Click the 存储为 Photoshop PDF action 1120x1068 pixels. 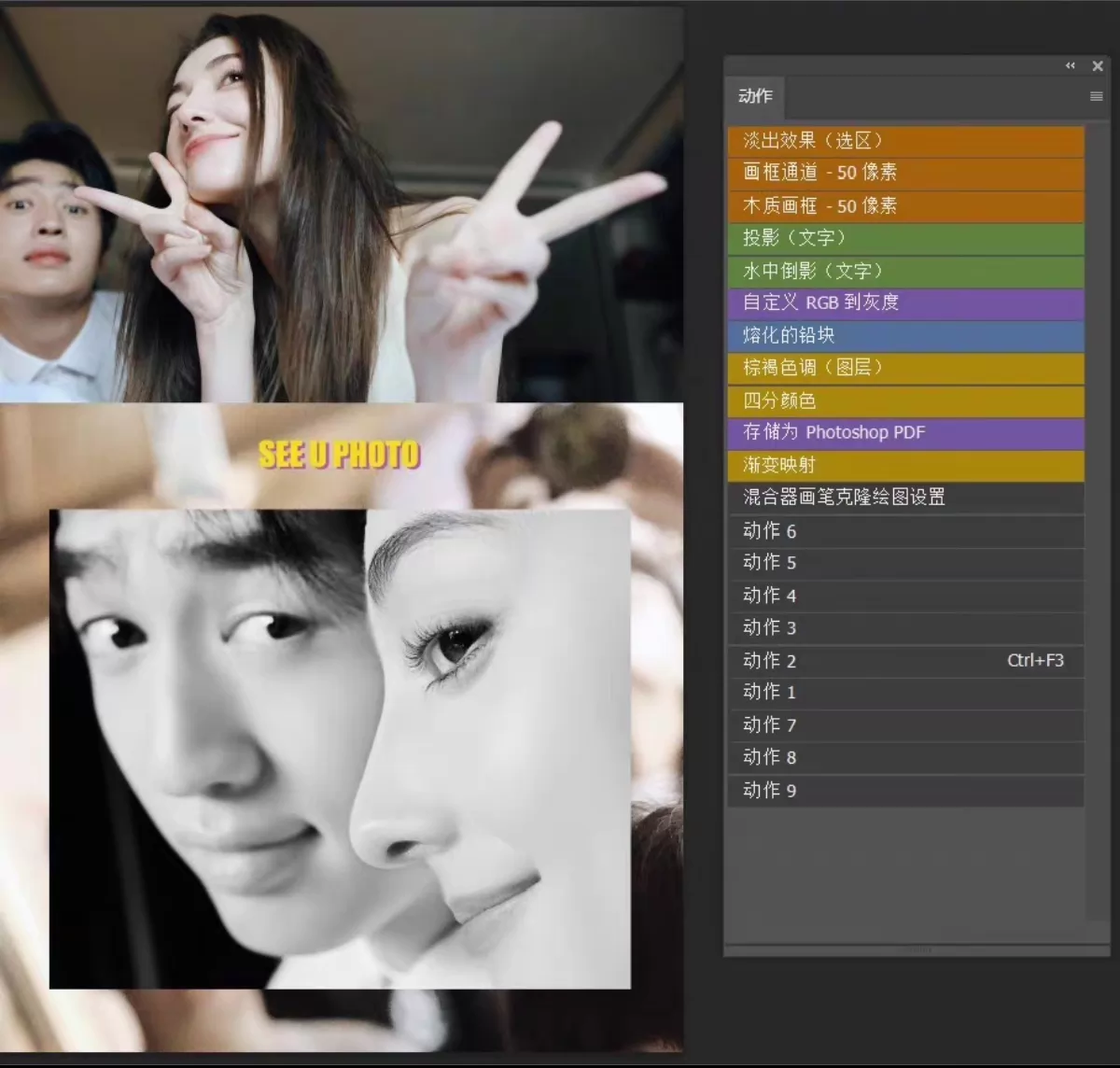tap(905, 432)
